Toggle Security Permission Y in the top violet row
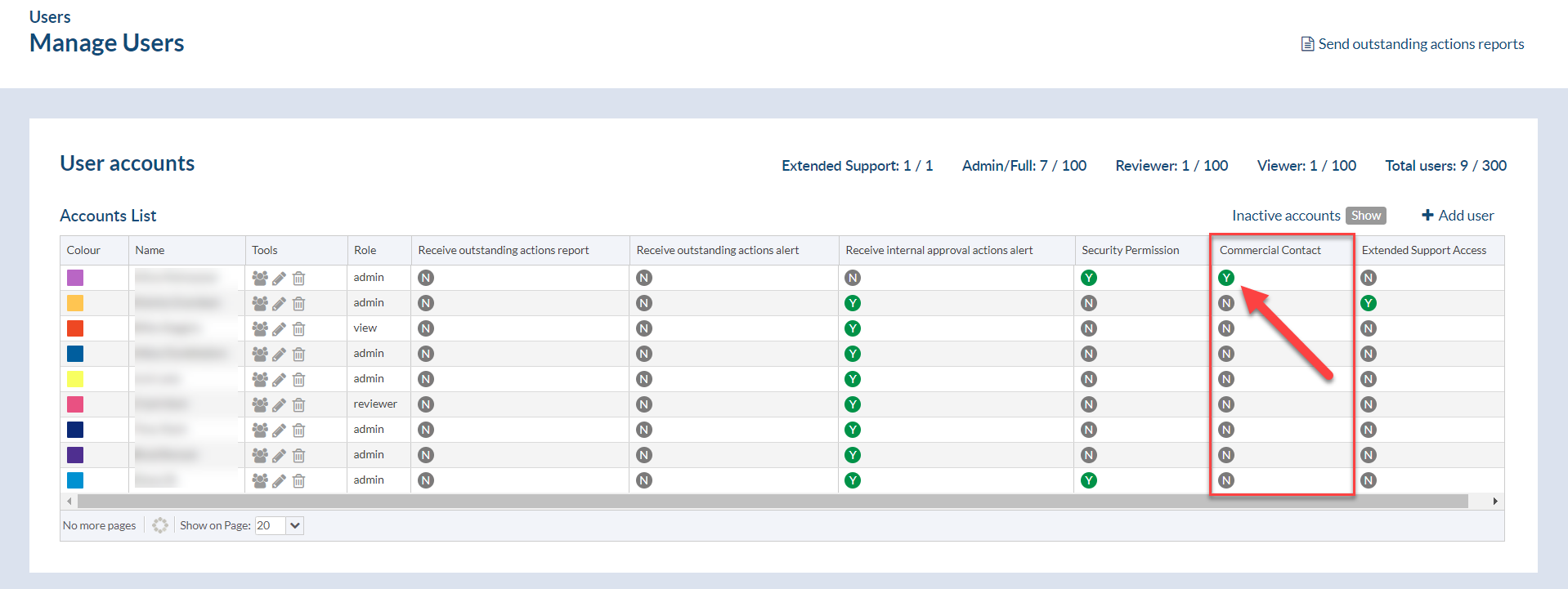The height and width of the screenshot is (589, 1568). pyautogui.click(x=1088, y=278)
